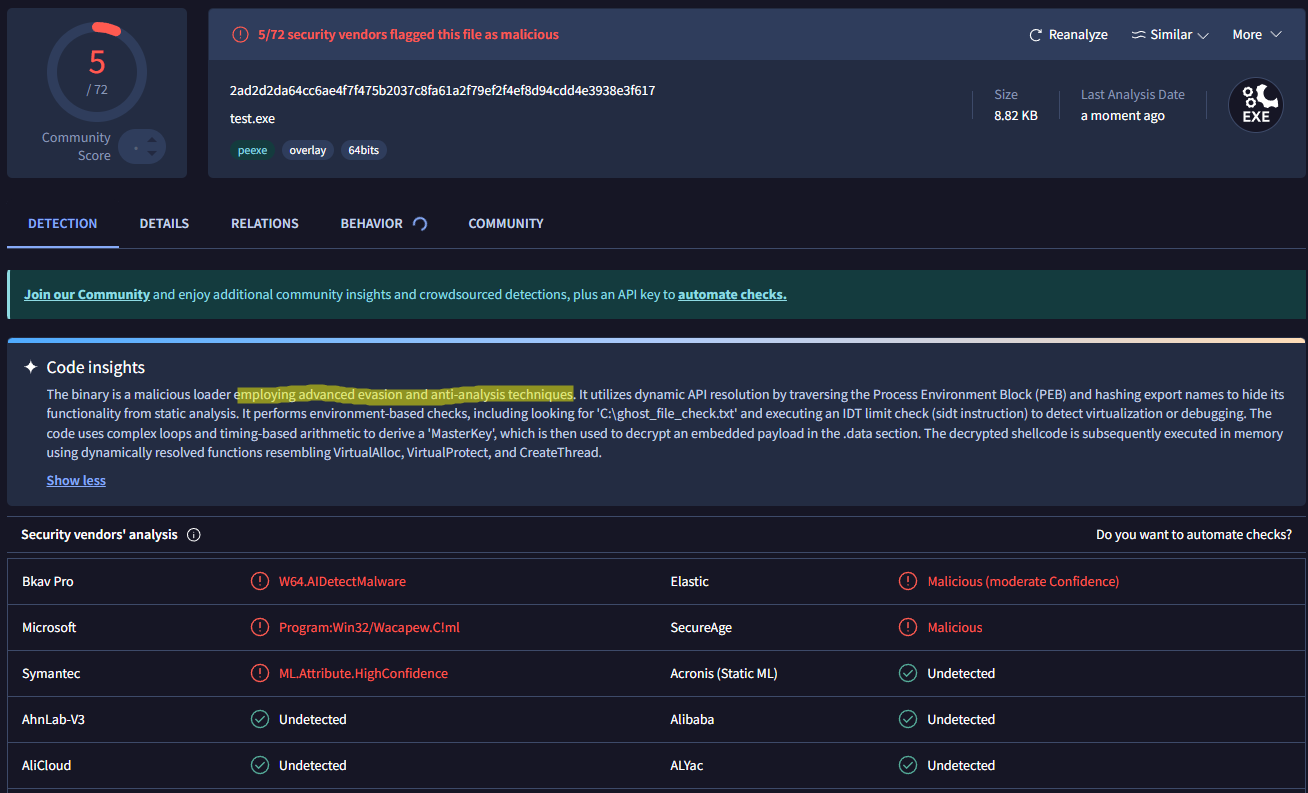This screenshot has width=1308, height=793.
Task: Collapse Code insights with Show less
Action: coord(76,480)
